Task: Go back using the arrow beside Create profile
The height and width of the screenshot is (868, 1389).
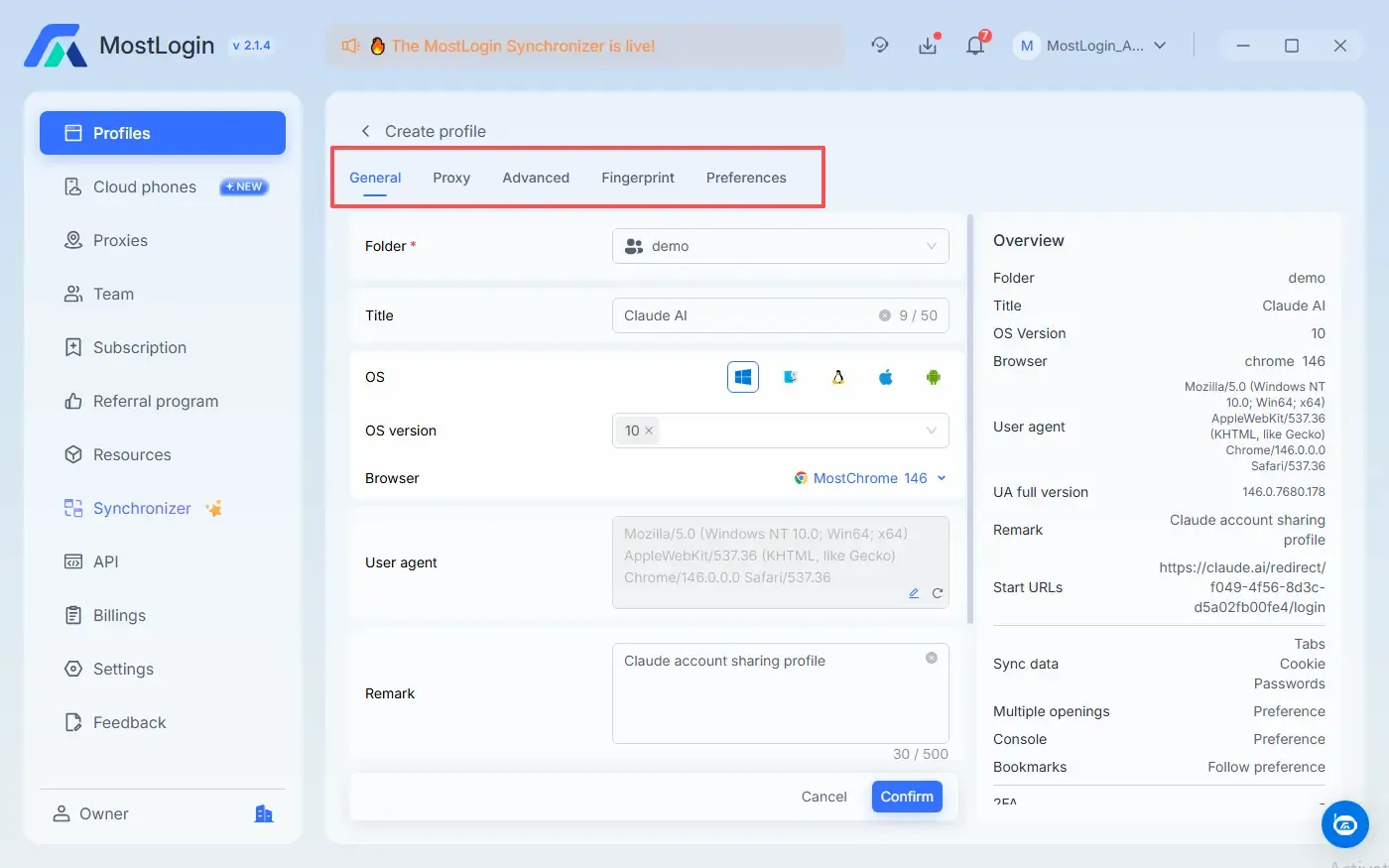Action: pos(365,131)
